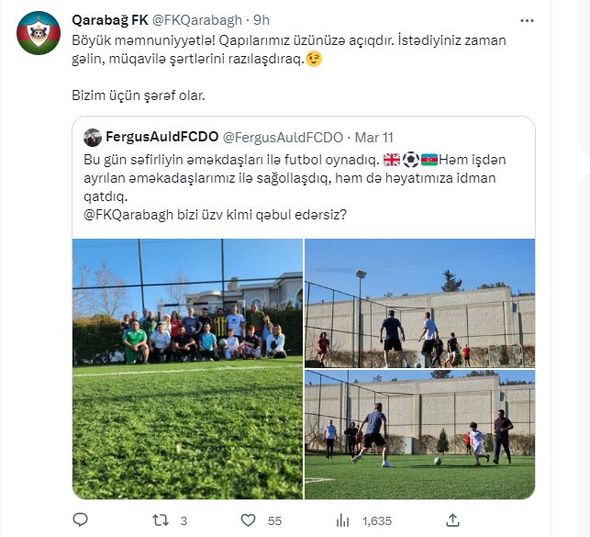Like the tweet with heart icon
The width and height of the screenshot is (590, 537).
pos(248,520)
